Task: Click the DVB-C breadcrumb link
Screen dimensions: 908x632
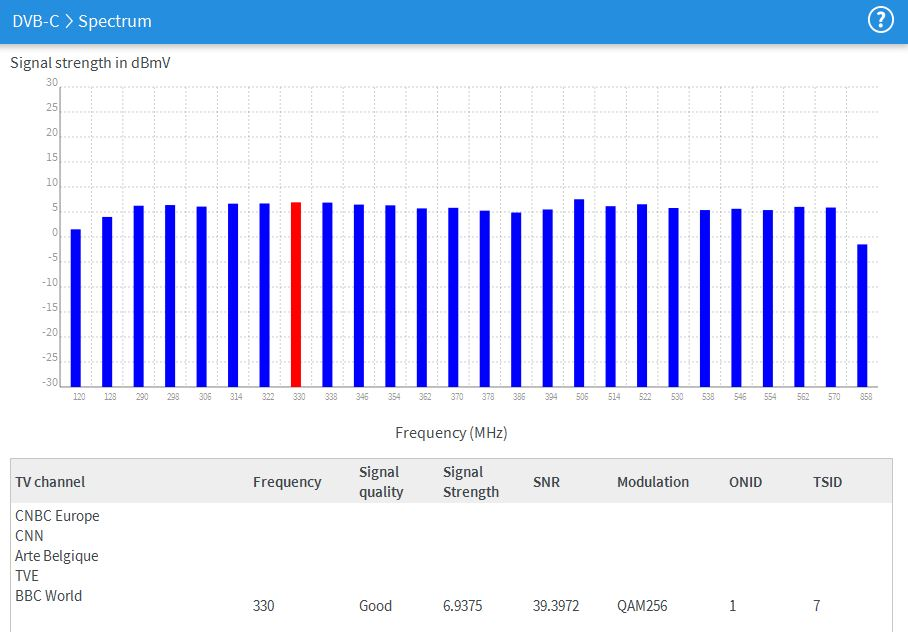Action: point(35,21)
